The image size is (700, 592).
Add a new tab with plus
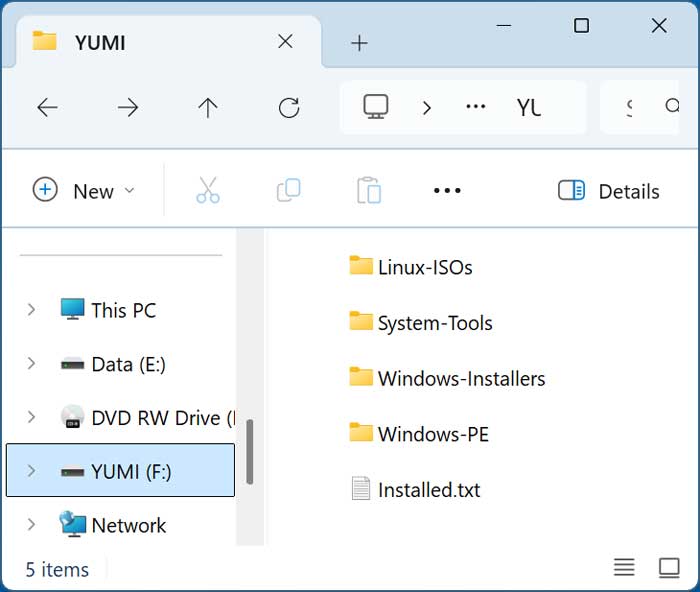coord(359,43)
